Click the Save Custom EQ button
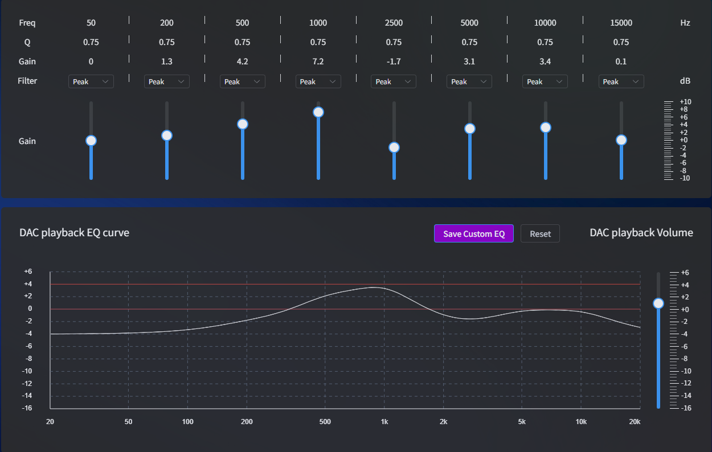The image size is (712, 452). pyautogui.click(x=474, y=233)
